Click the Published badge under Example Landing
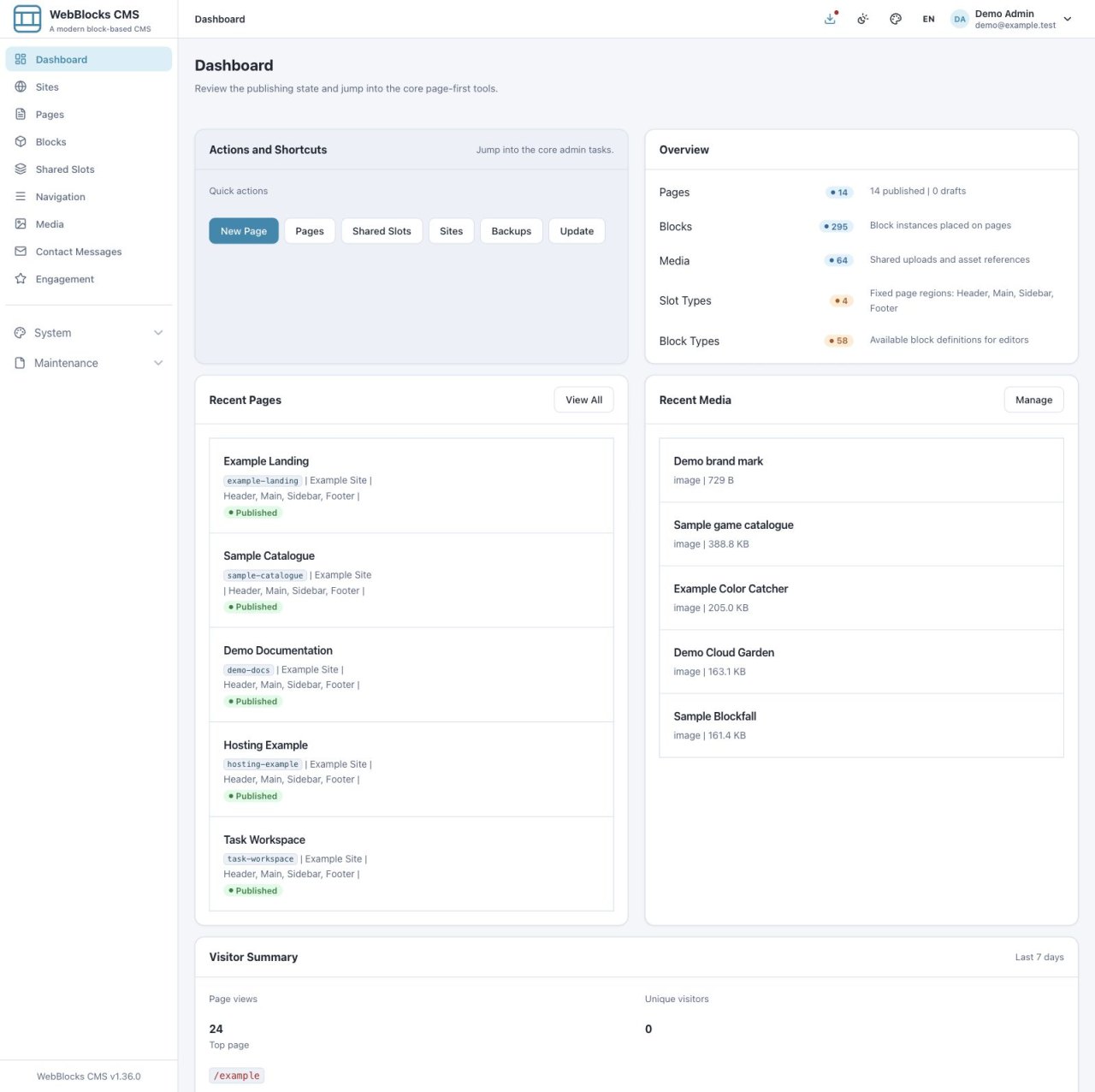 (253, 513)
